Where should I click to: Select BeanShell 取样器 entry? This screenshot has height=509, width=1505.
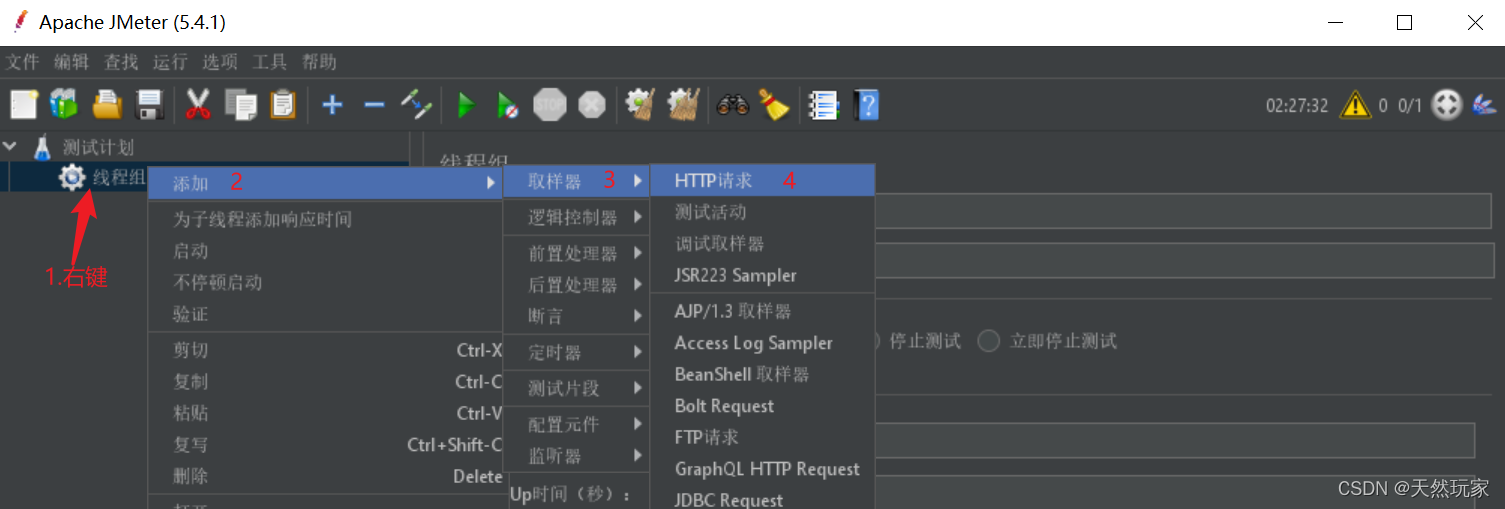pyautogui.click(x=763, y=374)
